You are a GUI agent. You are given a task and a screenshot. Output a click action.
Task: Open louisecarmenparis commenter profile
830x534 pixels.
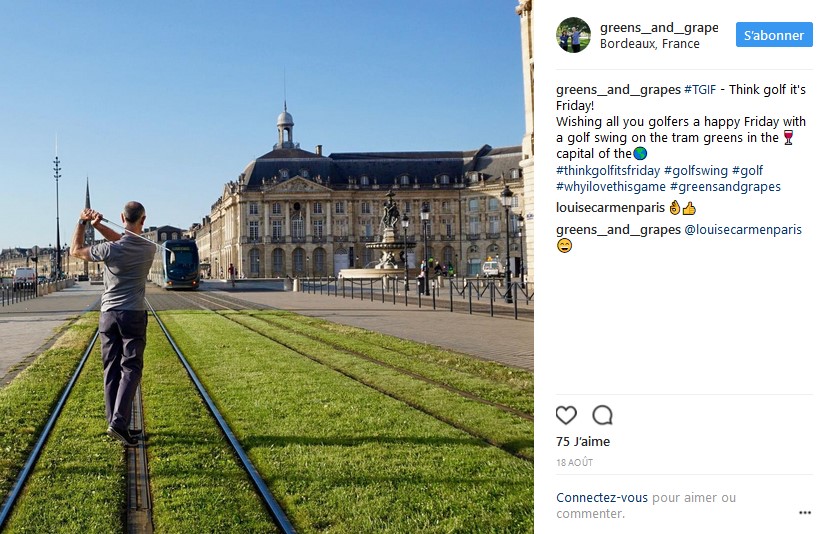click(610, 207)
